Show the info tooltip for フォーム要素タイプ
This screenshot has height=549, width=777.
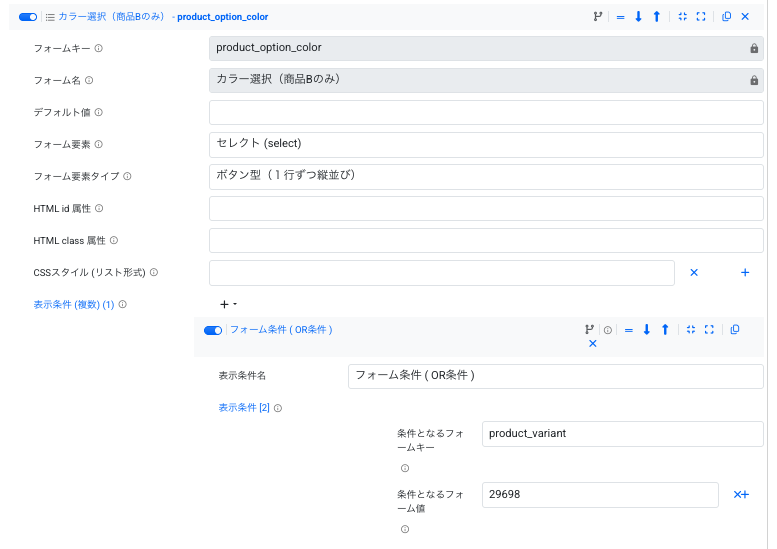(x=127, y=176)
